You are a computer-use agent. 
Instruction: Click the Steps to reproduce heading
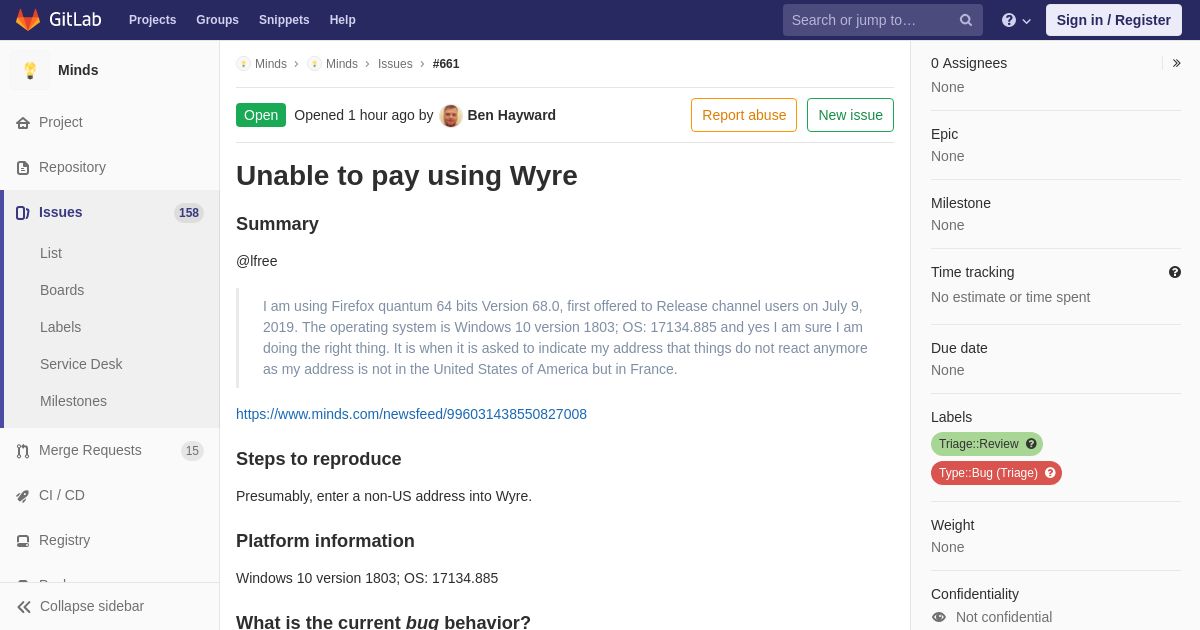tap(319, 459)
